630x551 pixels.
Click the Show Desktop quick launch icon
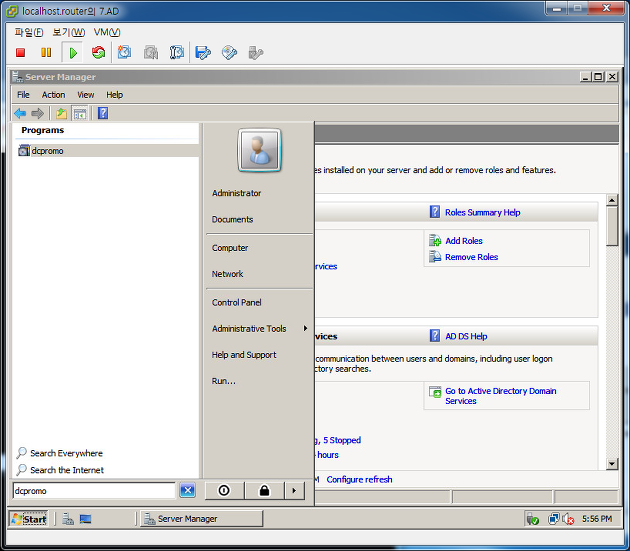coord(85,519)
